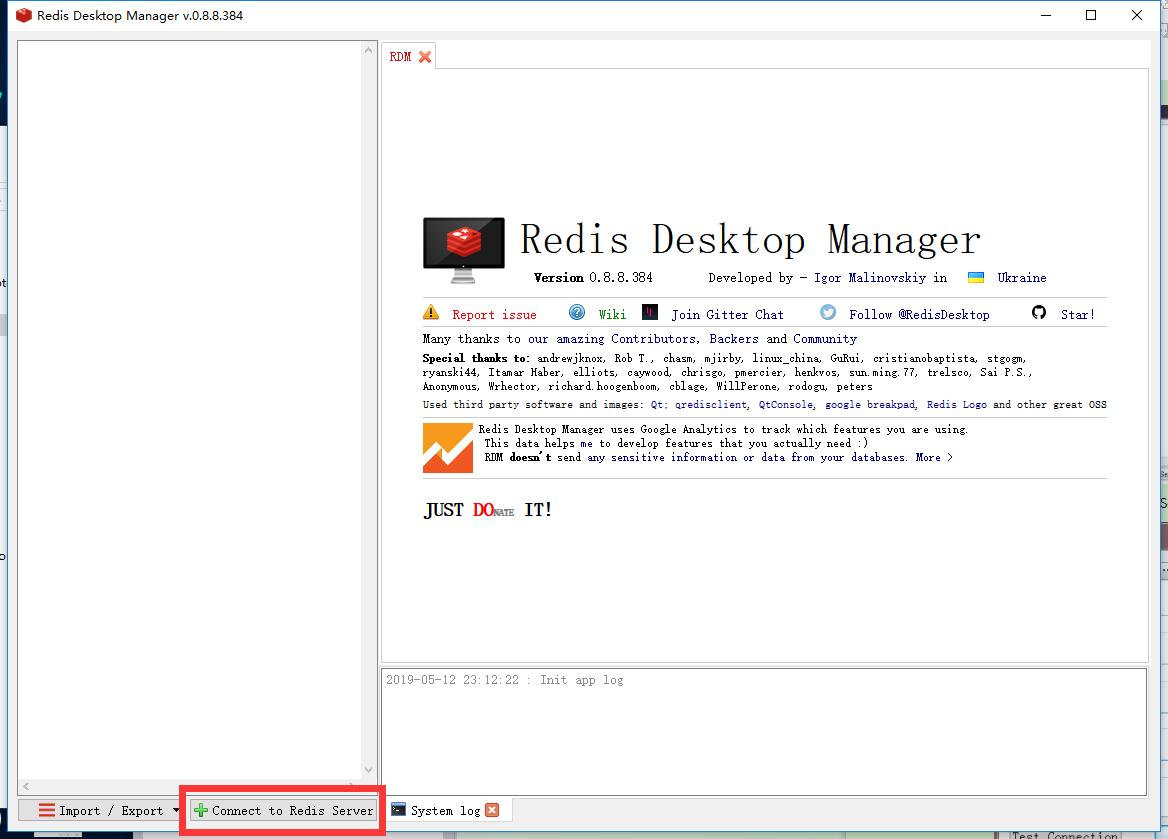
Task: Close the System log tab
Action: (492, 810)
